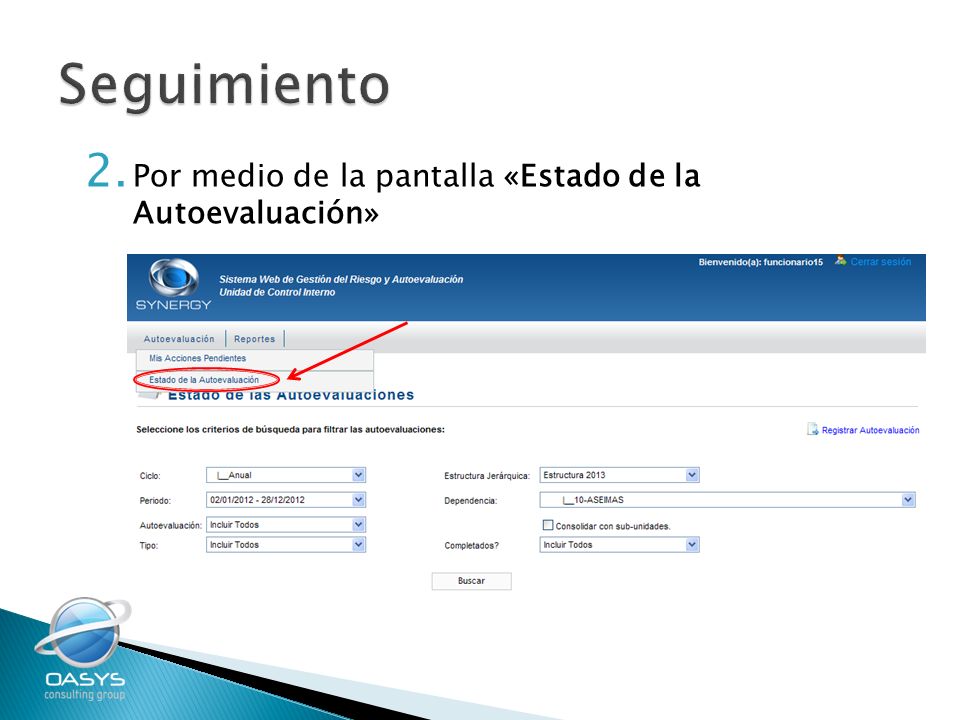
Task: Click the Registrar Autoevaluación document icon
Action: click(x=812, y=429)
